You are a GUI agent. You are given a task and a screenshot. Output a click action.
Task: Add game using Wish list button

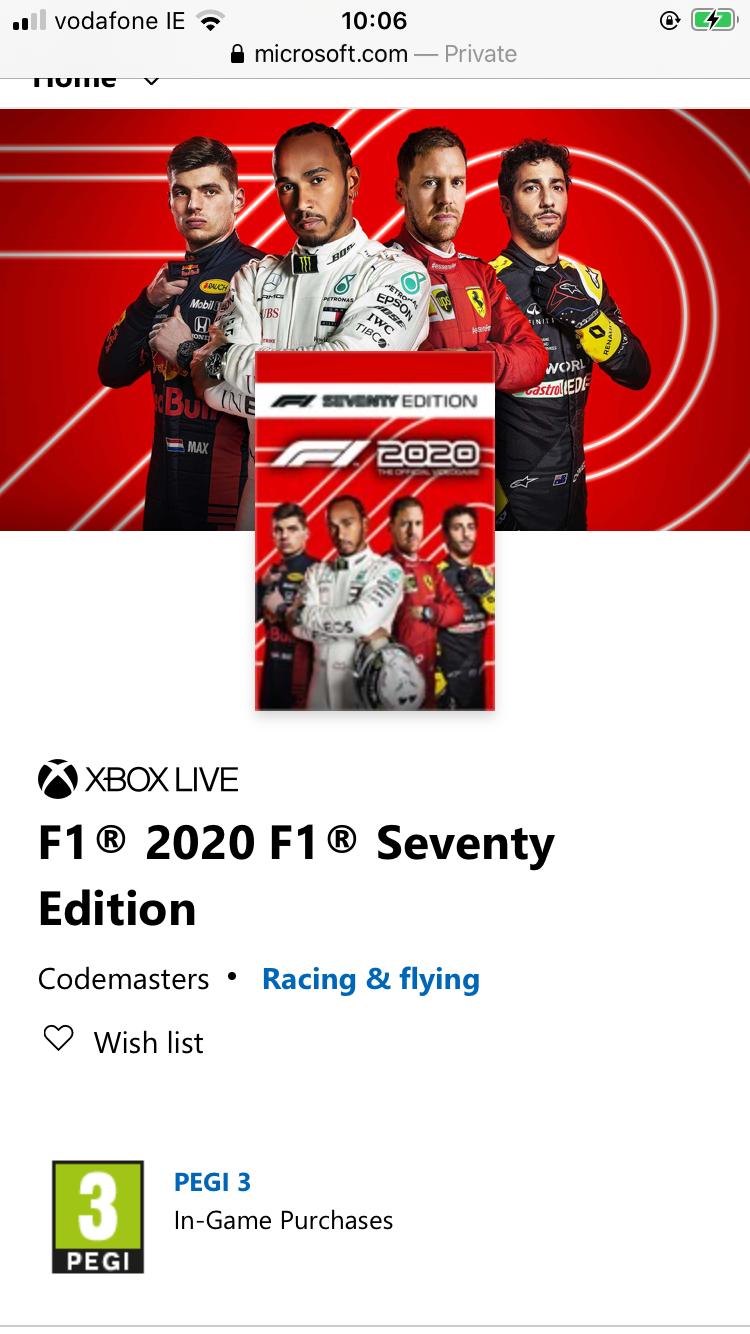click(123, 1041)
